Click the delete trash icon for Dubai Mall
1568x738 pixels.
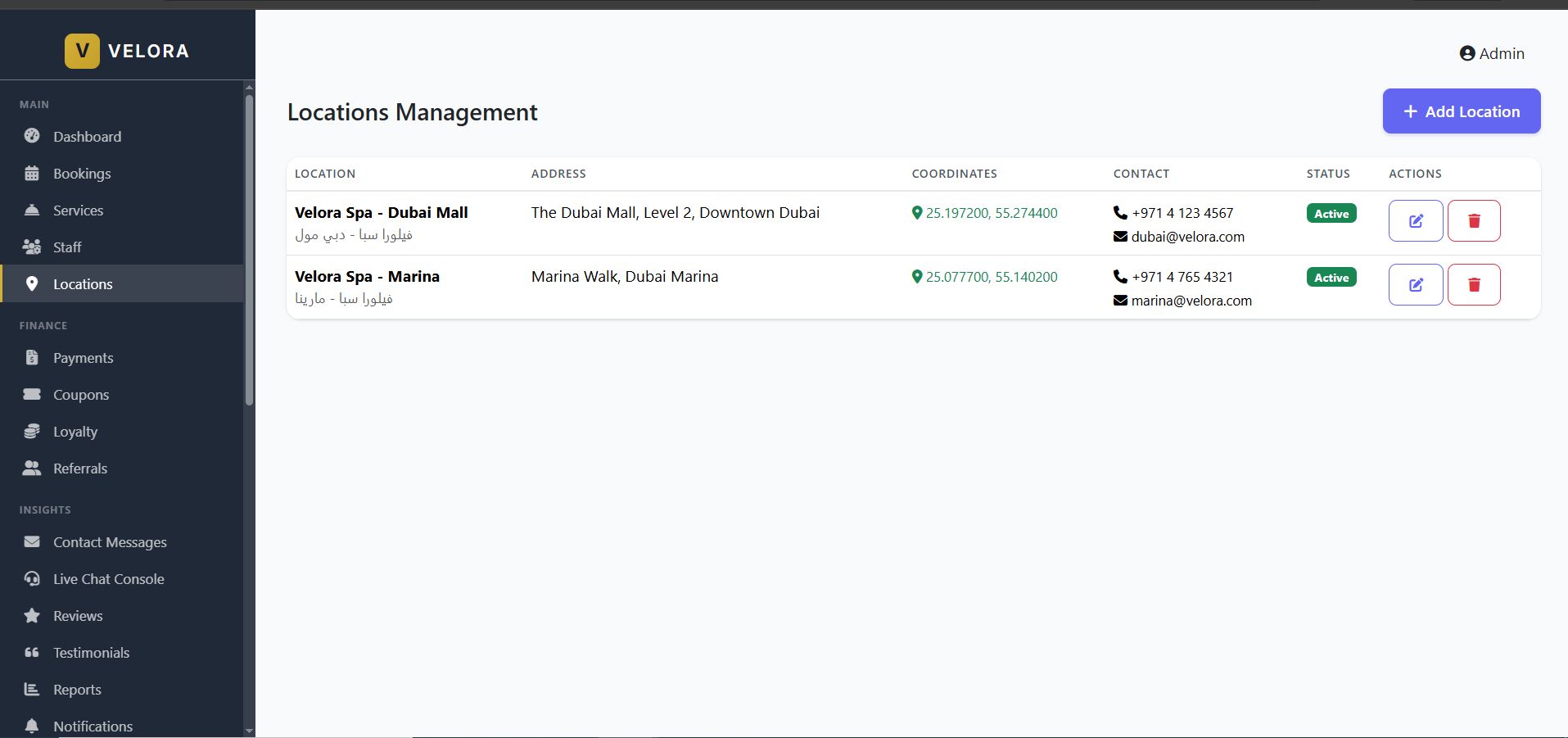point(1473,221)
